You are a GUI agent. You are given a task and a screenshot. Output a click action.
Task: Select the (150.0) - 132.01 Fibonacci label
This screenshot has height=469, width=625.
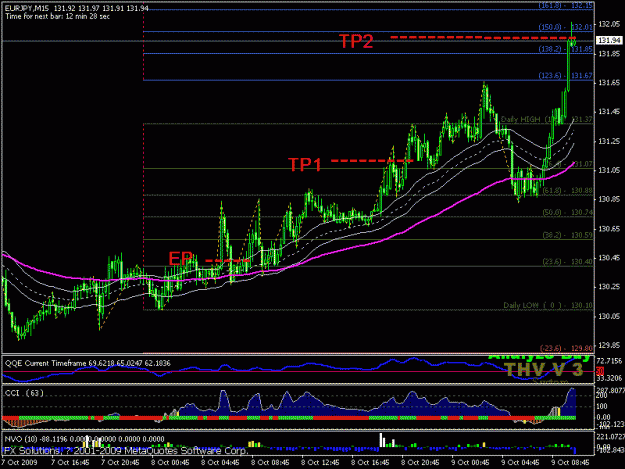(566, 27)
